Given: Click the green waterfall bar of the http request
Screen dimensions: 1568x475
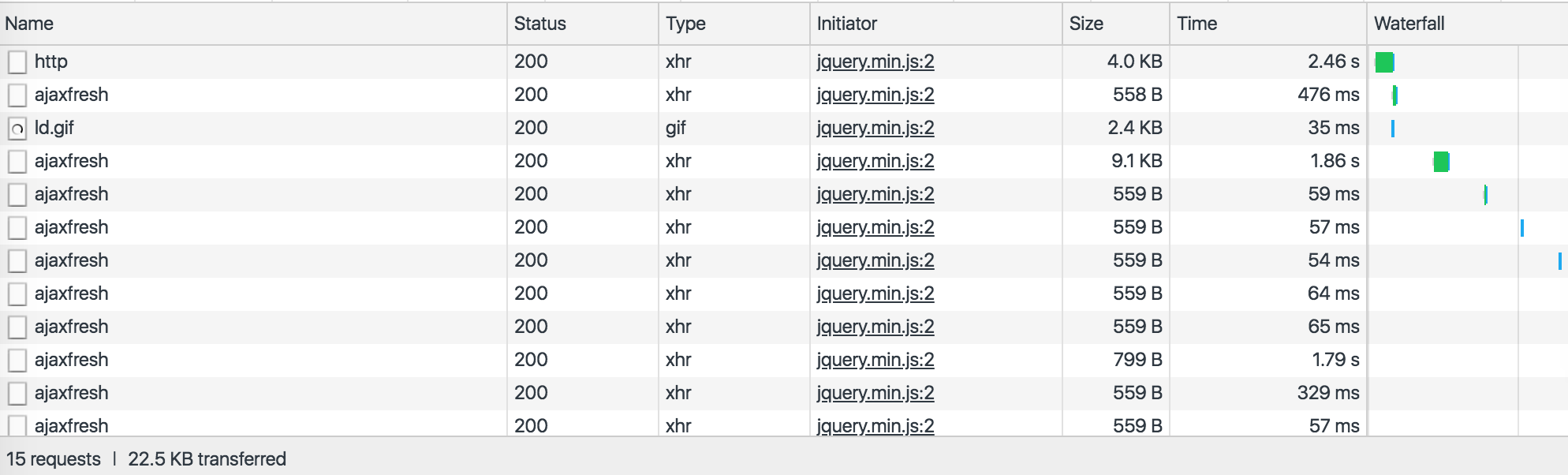Looking at the screenshot, I should 1384,62.
